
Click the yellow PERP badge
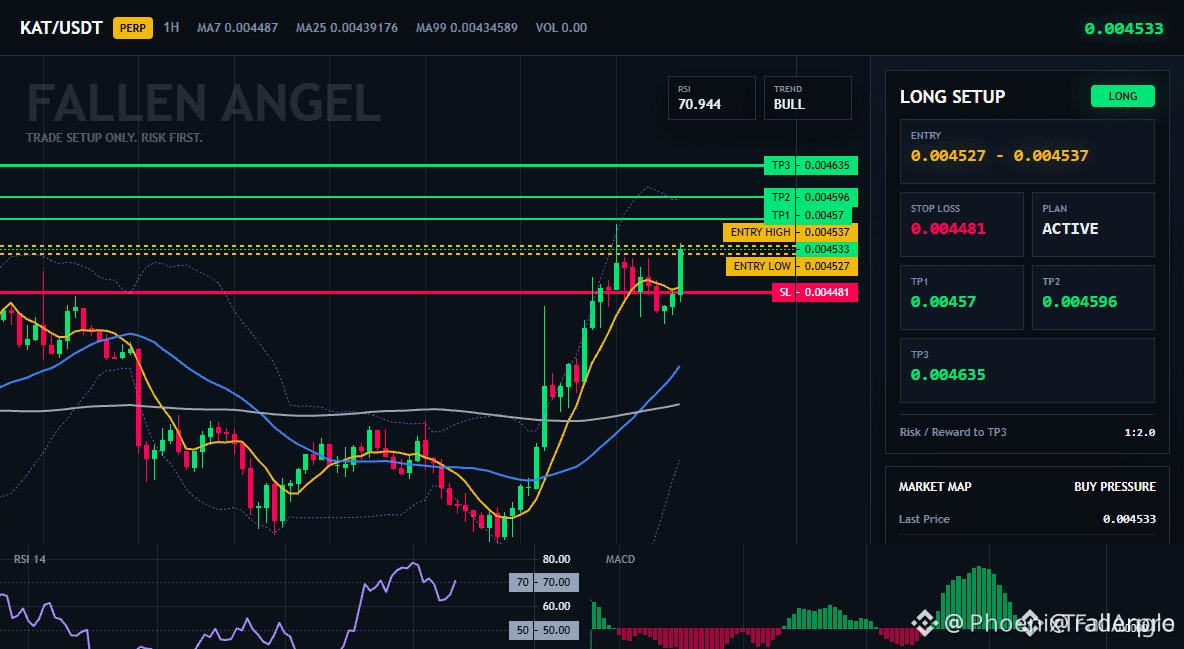[133, 28]
